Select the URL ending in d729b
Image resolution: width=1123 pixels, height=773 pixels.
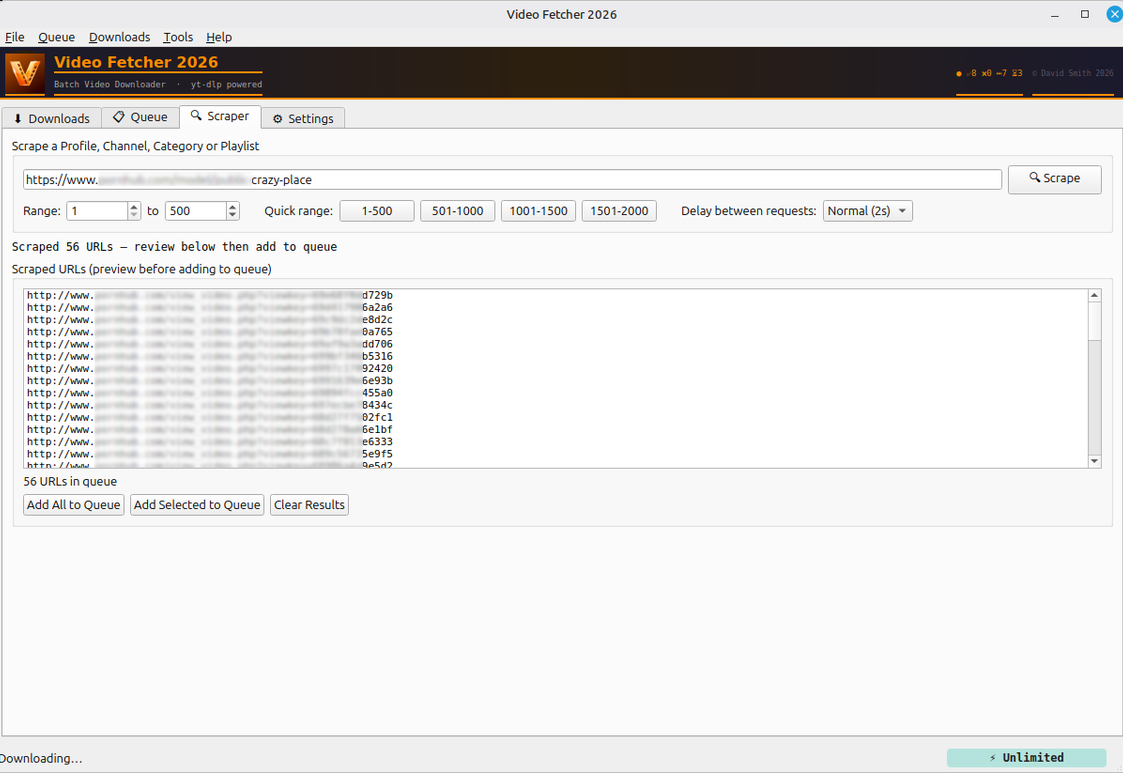210,295
